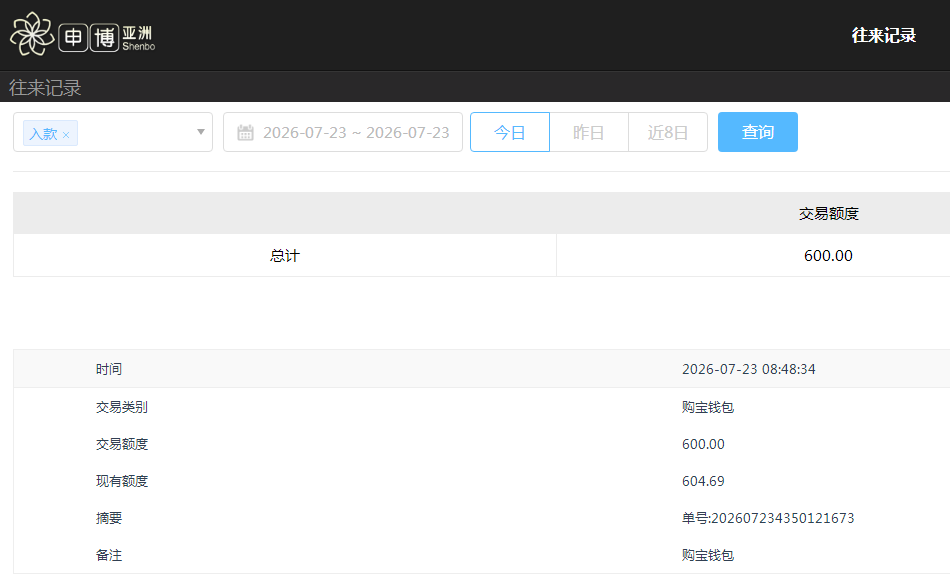This screenshot has height=578, width=950.
Task: Open the transaction type dropdown arrow
Action: pos(201,132)
